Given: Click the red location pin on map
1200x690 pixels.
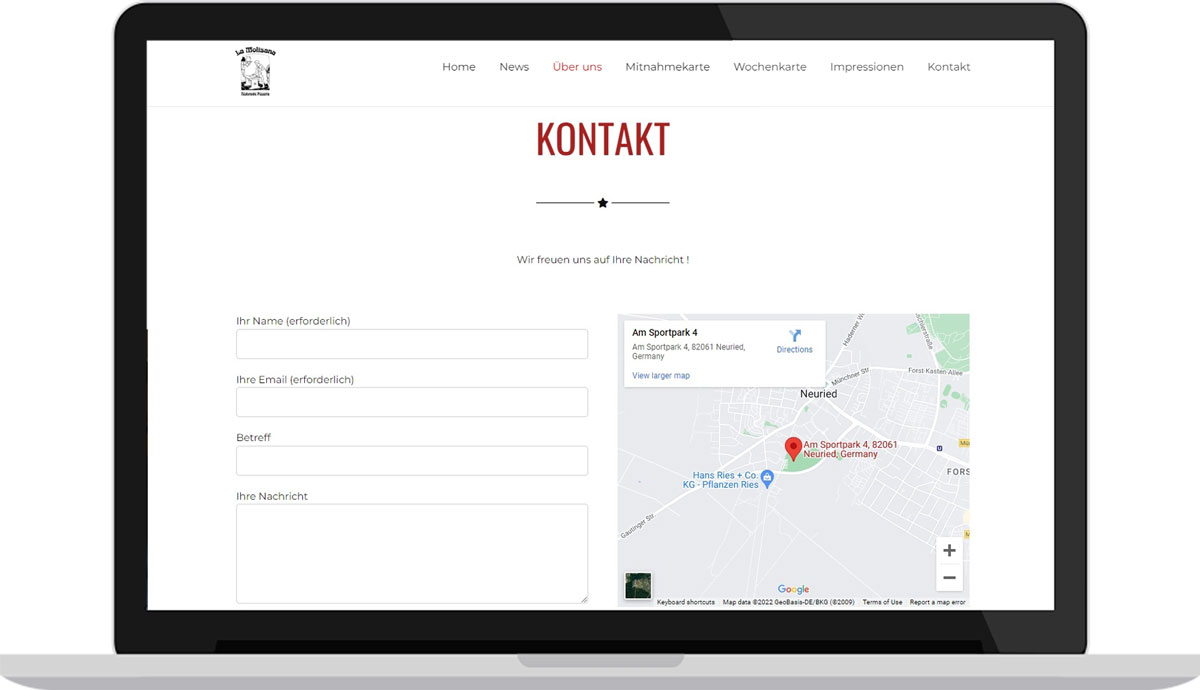Looking at the screenshot, I should click(x=792, y=448).
